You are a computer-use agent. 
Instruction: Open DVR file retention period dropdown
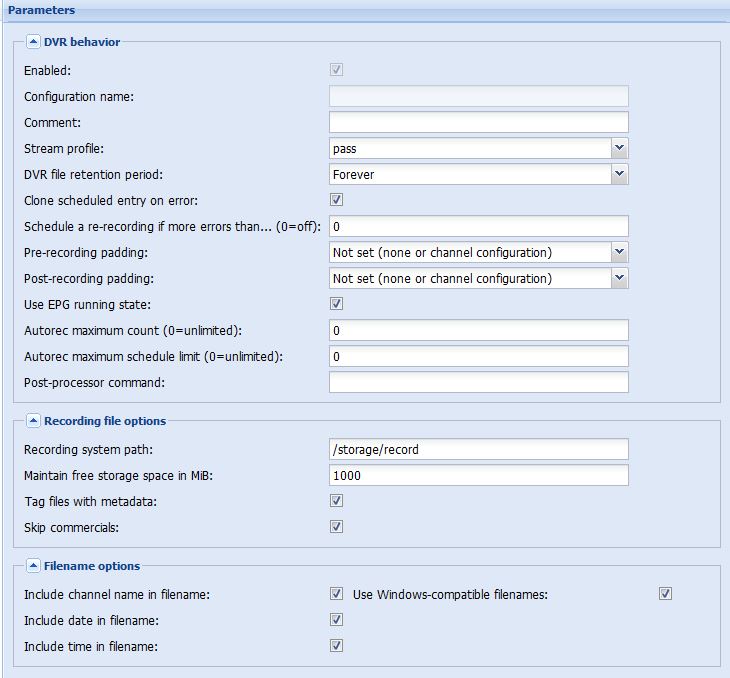pyautogui.click(x=619, y=174)
